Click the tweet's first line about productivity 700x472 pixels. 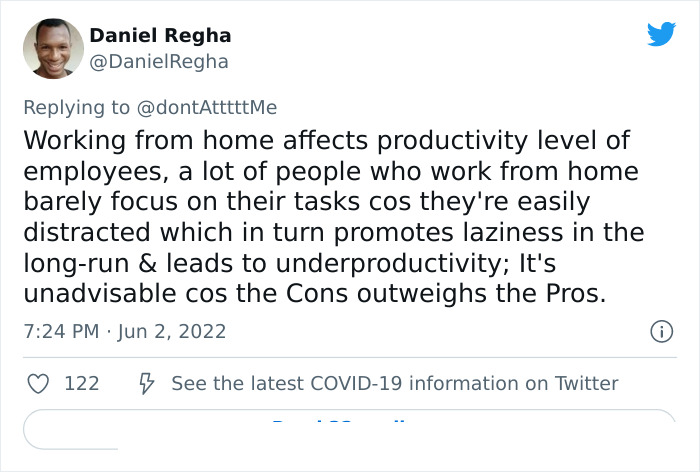click(327, 139)
